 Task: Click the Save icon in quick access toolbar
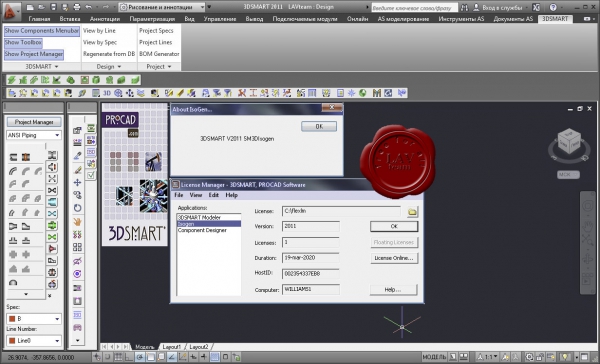click(x=53, y=7)
